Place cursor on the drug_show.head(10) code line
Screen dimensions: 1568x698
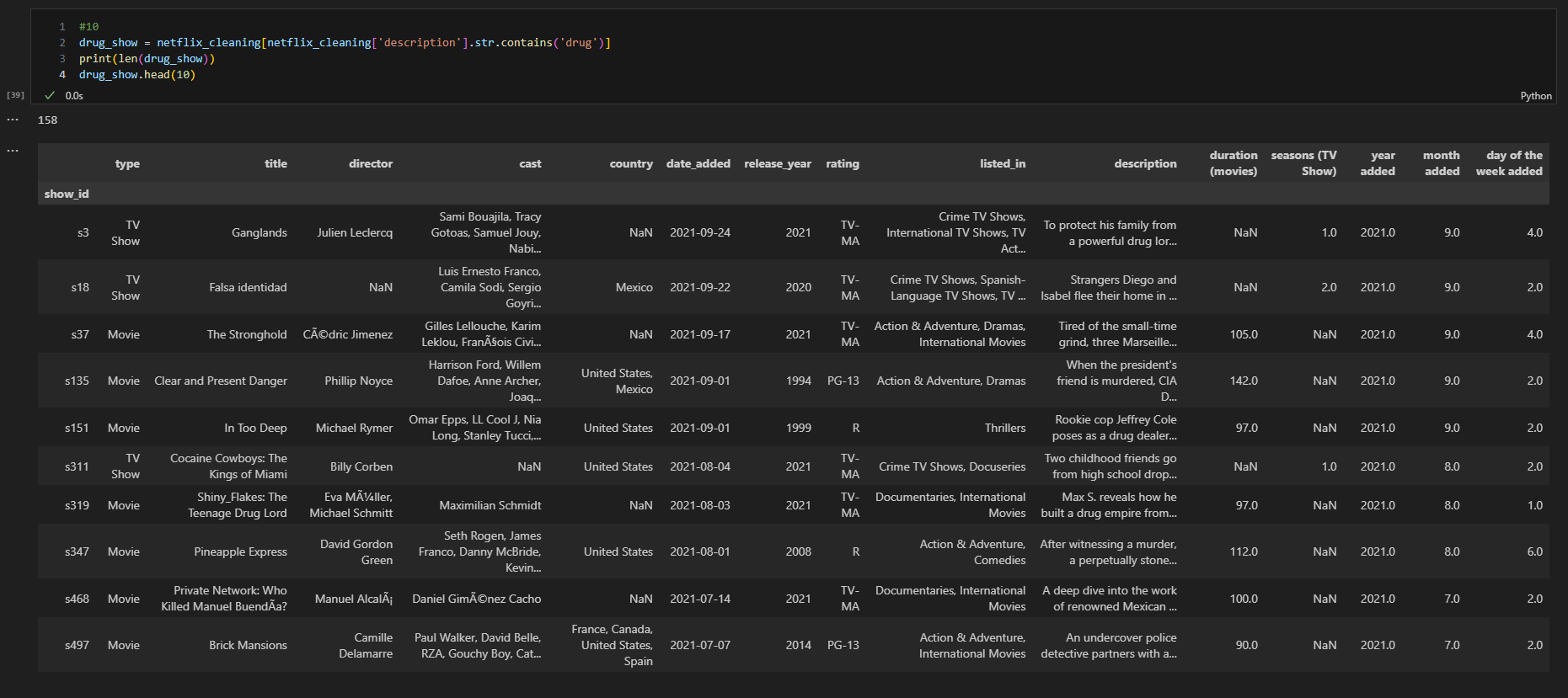point(137,75)
